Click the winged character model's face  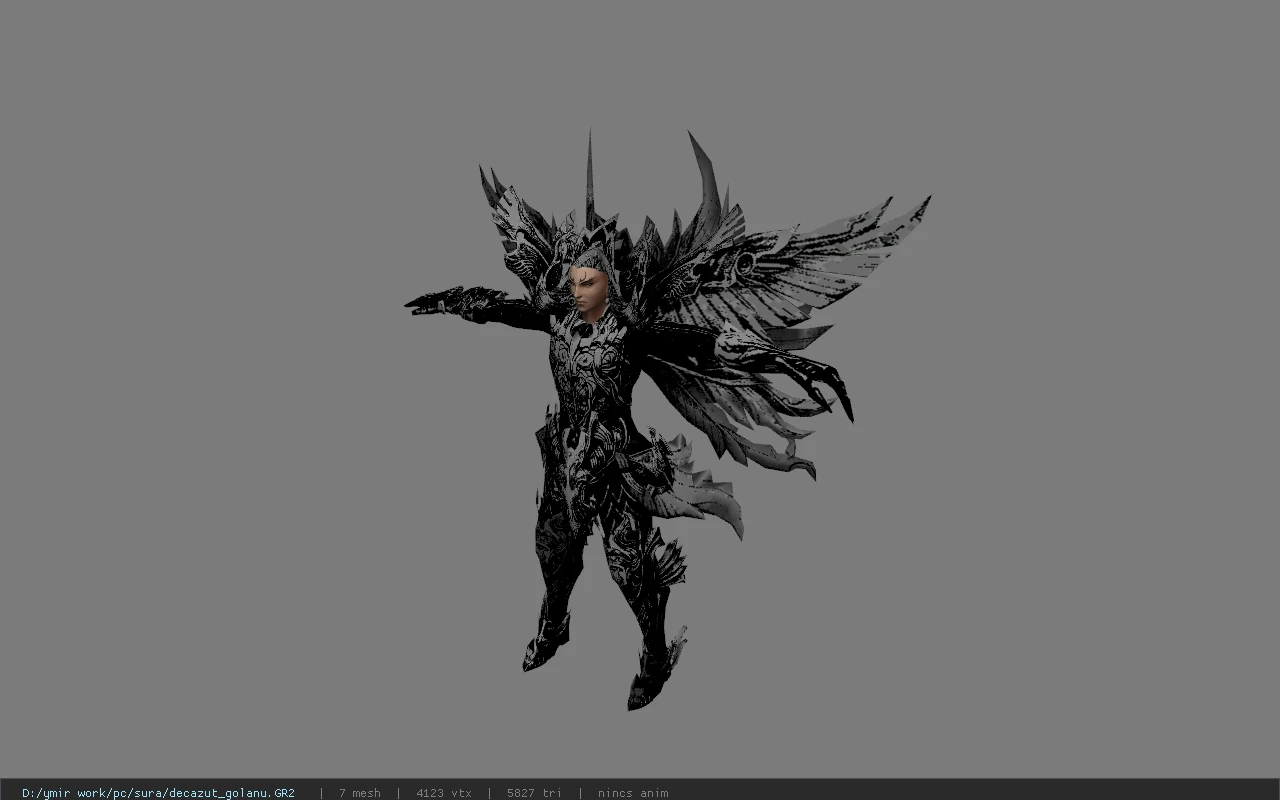click(x=586, y=288)
